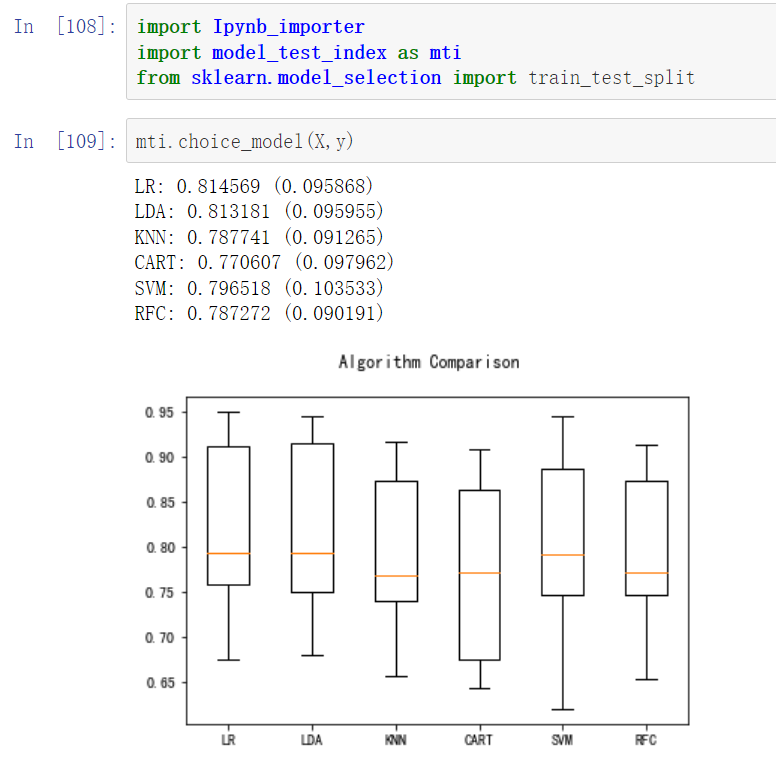Image resolution: width=776 pixels, height=761 pixels.
Task: Click the 0.95 y-axis tick label
Action: click(x=160, y=413)
